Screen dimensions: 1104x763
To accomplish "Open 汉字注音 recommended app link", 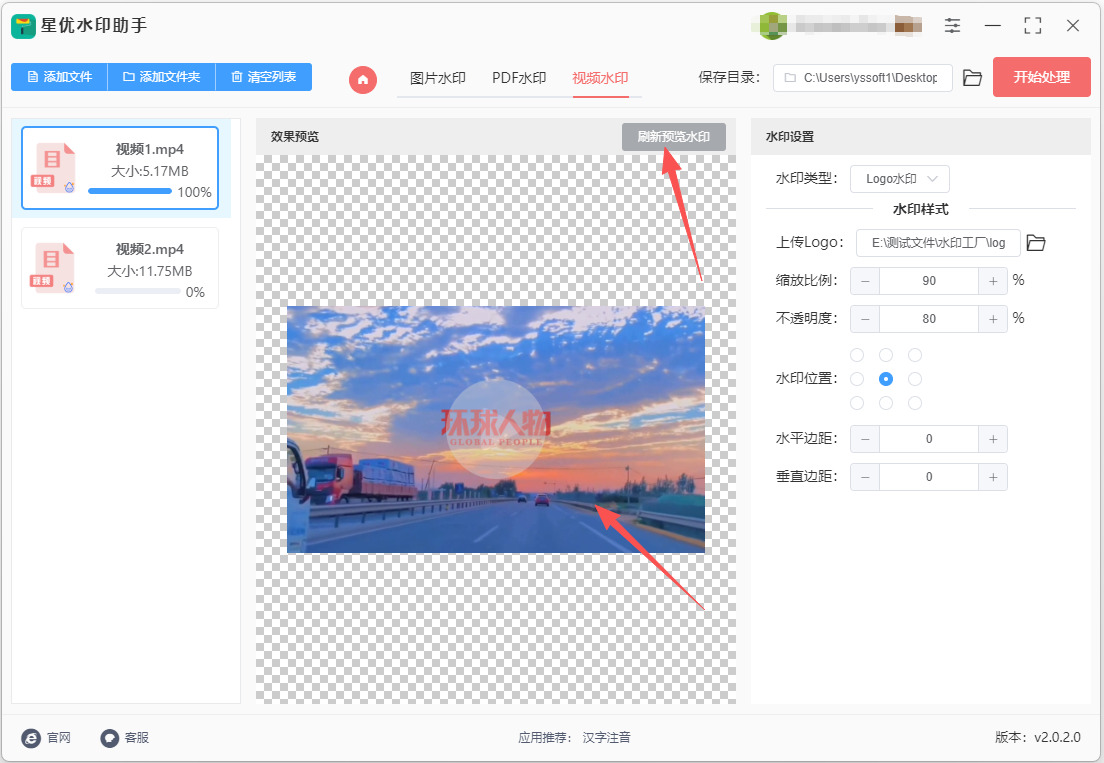I will [x=606, y=738].
